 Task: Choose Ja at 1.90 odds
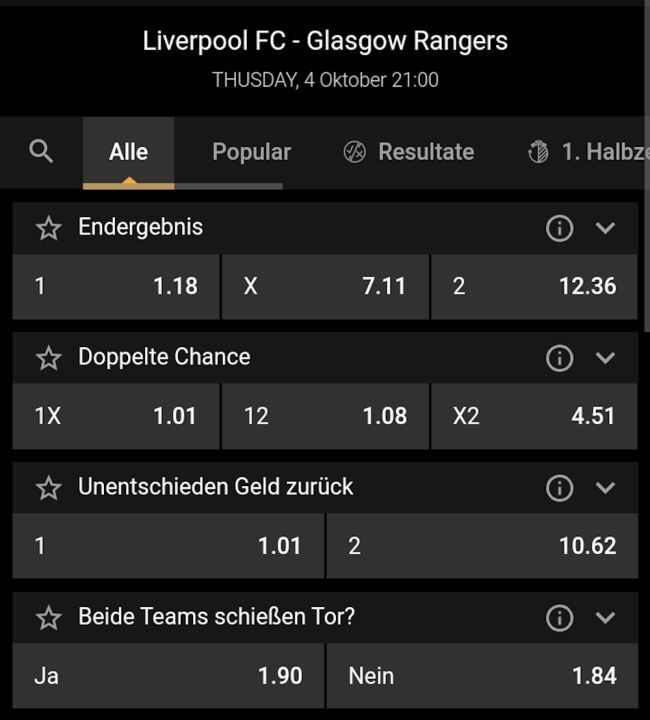tap(168, 676)
